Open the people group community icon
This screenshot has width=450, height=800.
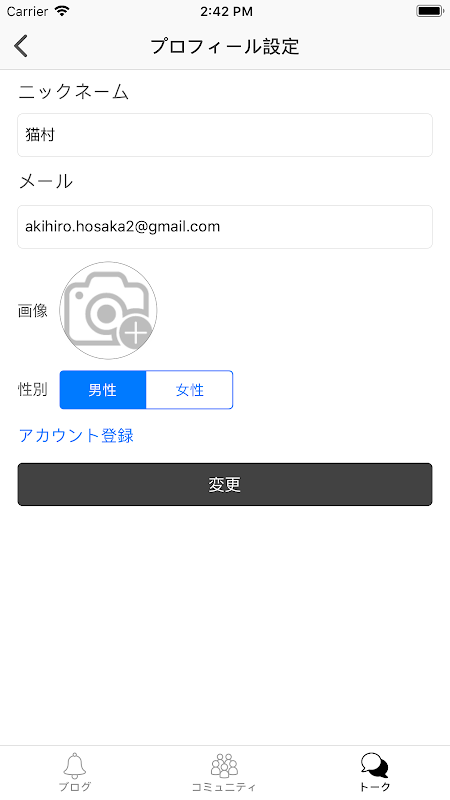(224, 765)
